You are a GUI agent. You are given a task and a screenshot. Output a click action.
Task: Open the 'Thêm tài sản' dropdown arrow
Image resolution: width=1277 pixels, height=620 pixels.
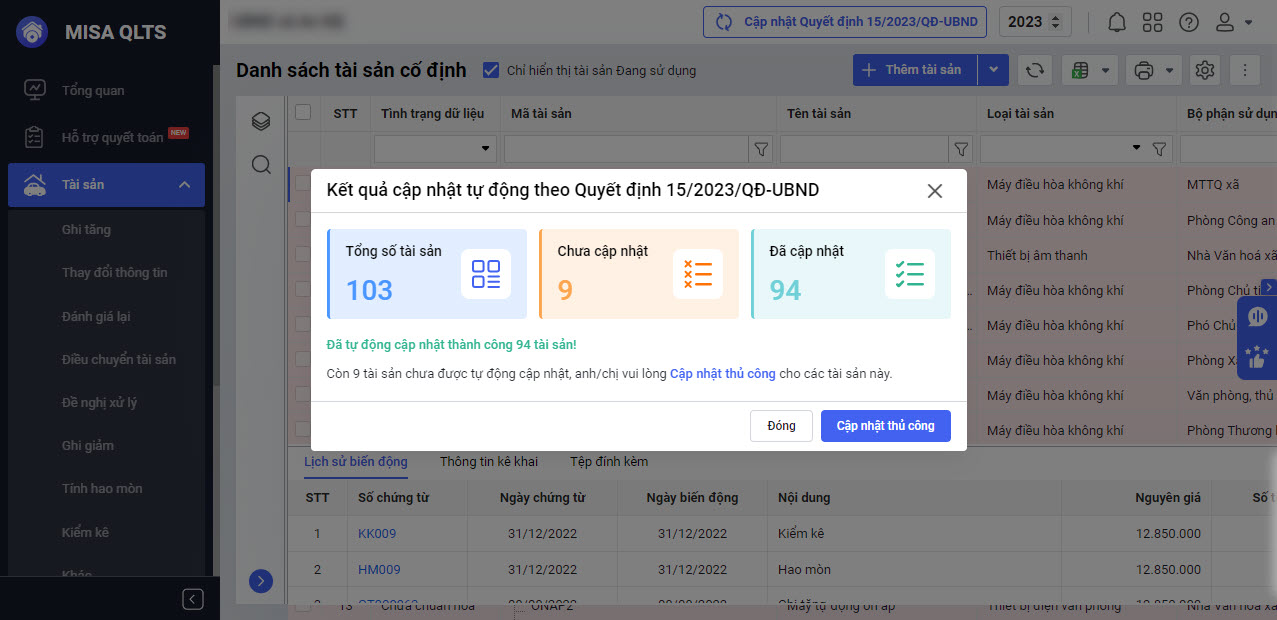993,70
